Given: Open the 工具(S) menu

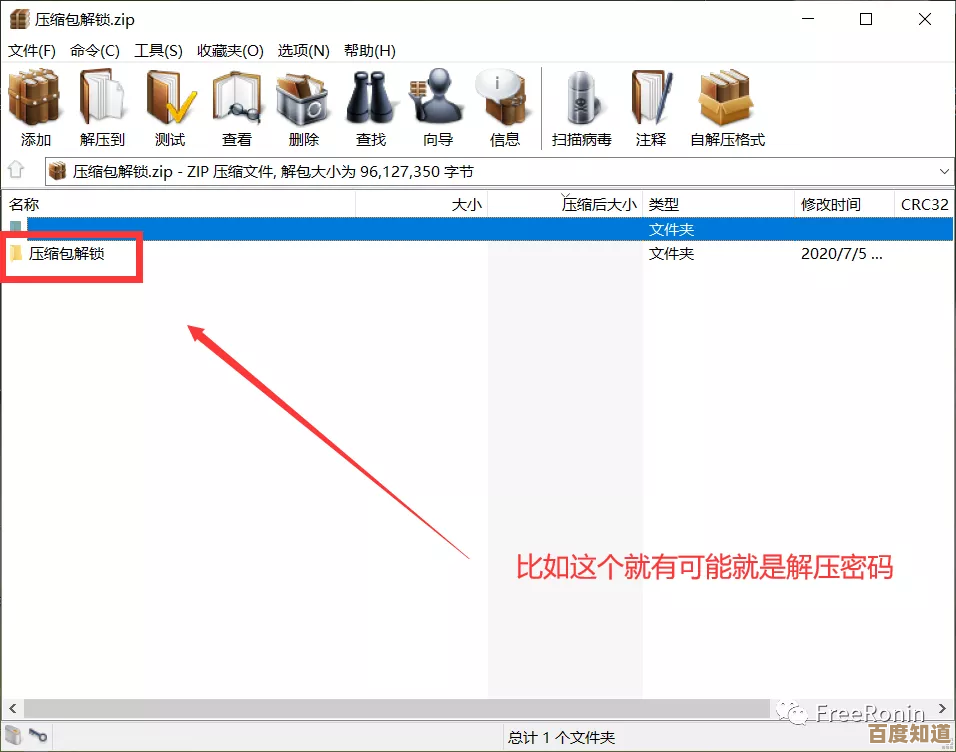Looking at the screenshot, I should [158, 50].
